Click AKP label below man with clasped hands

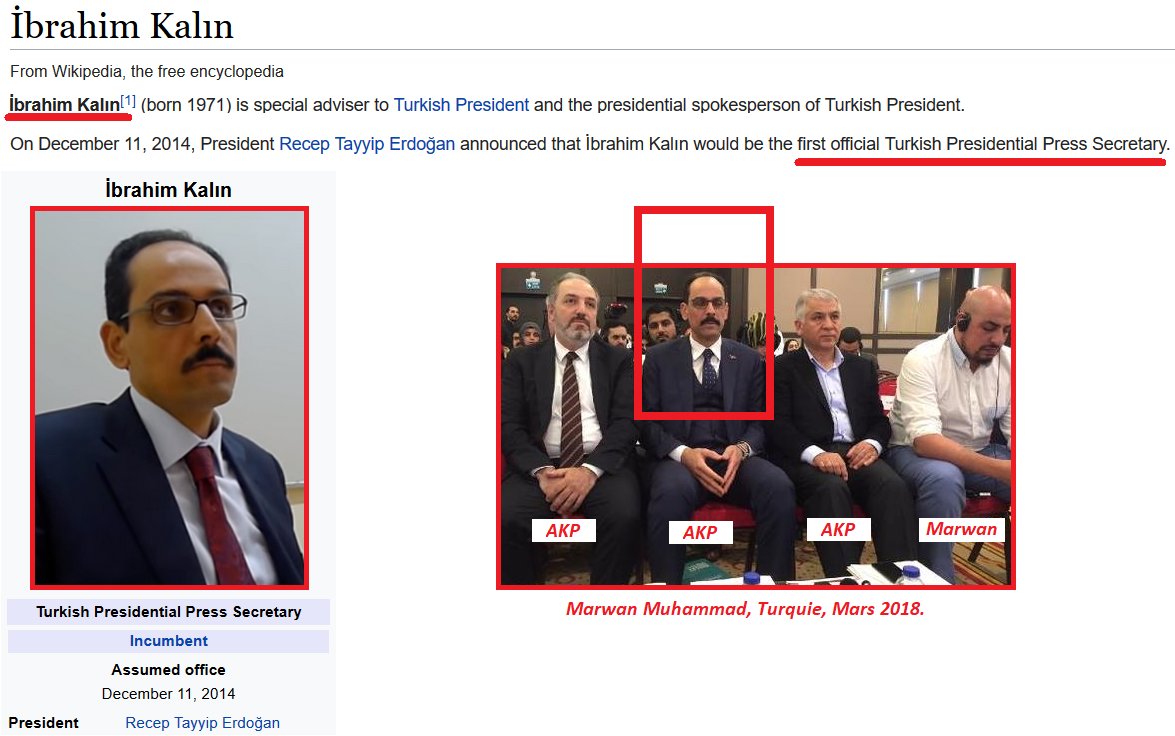pyautogui.click(x=700, y=532)
